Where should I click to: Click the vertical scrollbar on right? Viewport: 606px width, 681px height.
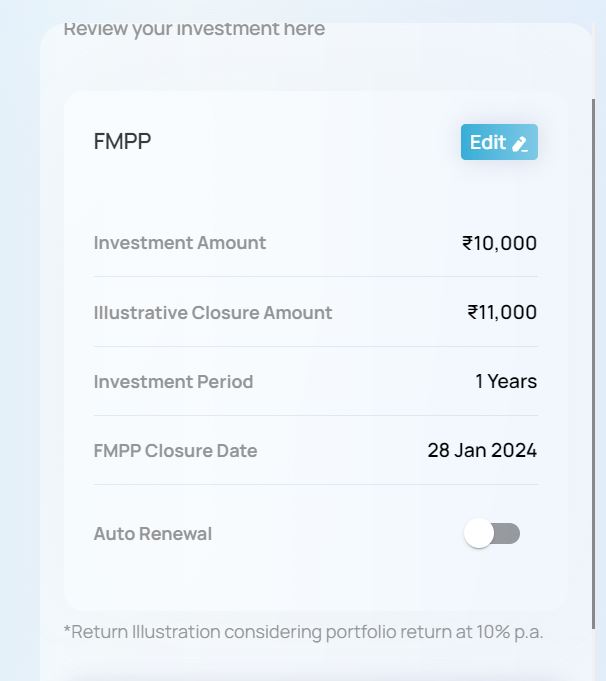tap(593, 364)
